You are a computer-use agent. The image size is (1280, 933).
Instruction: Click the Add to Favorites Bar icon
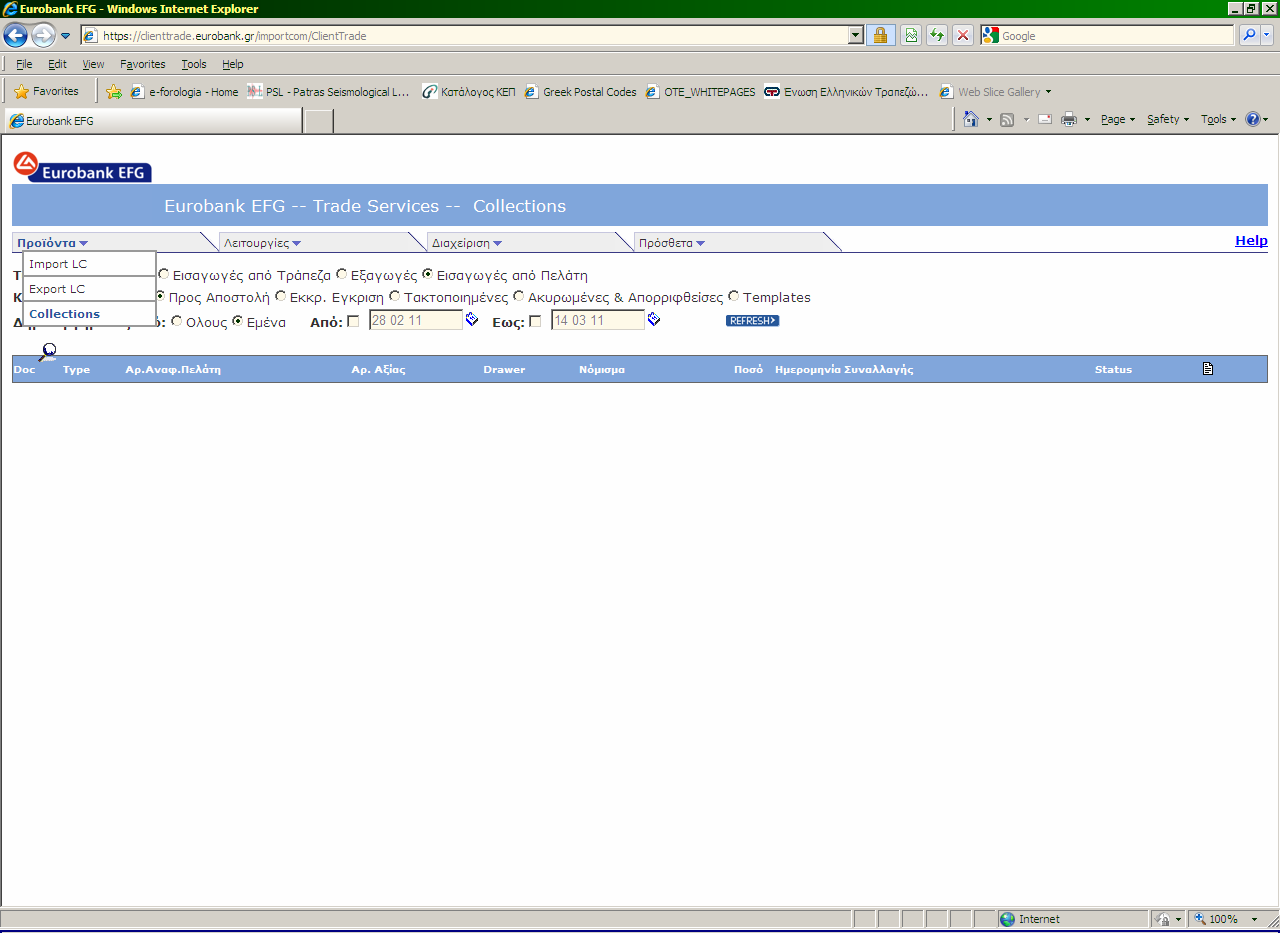(x=114, y=92)
